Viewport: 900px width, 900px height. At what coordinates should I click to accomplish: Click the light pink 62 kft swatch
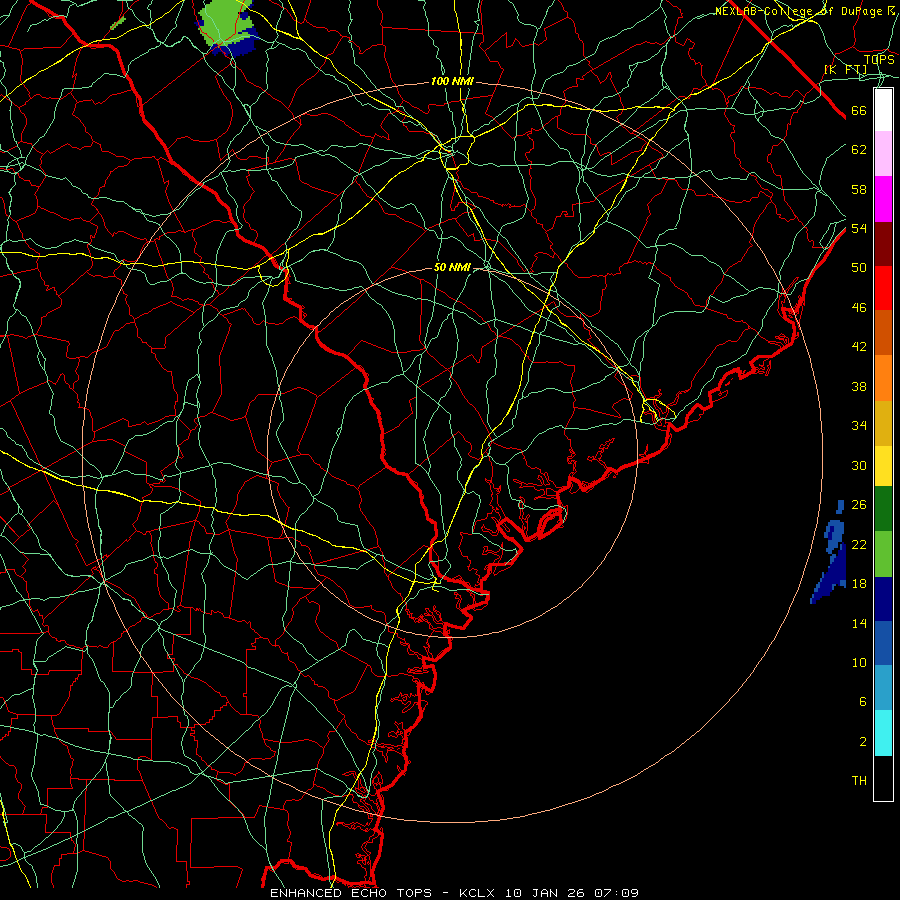click(883, 154)
